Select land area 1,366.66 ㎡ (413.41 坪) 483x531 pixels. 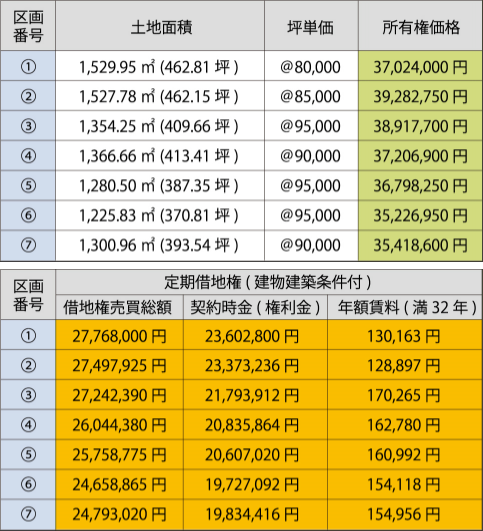(160, 155)
